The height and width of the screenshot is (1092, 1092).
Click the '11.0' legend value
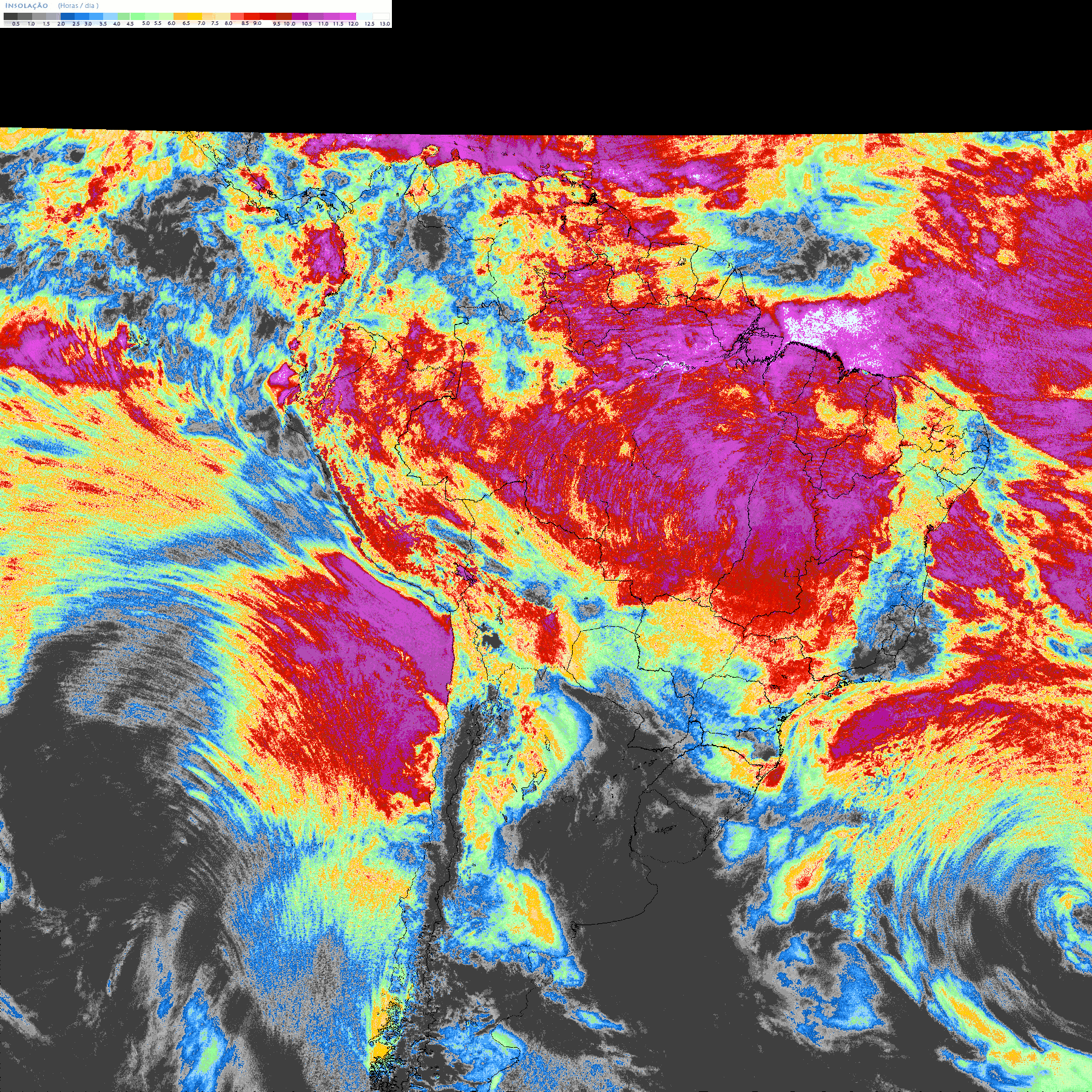323,24
